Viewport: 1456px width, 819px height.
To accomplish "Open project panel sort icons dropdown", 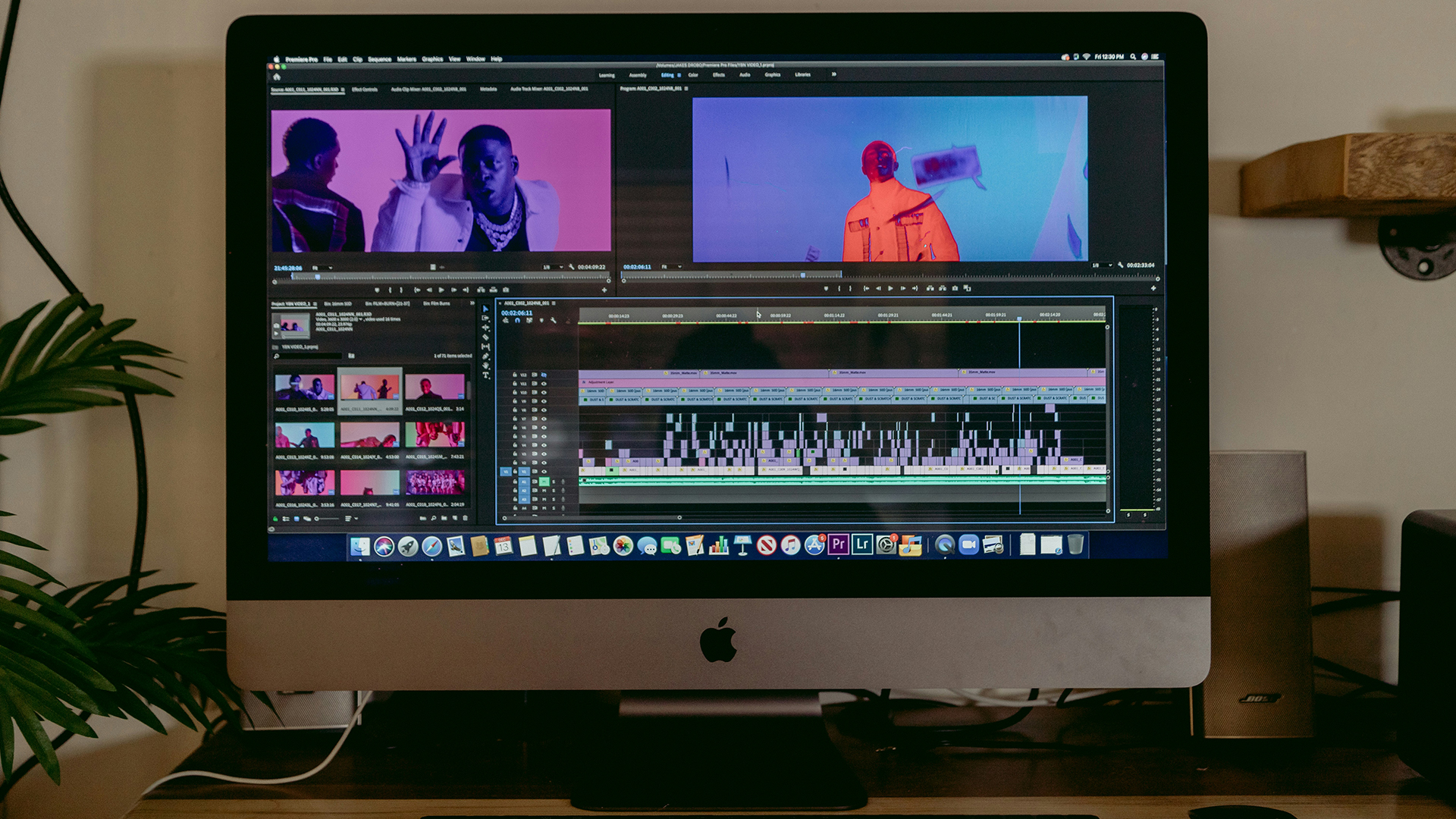I will click(350, 519).
